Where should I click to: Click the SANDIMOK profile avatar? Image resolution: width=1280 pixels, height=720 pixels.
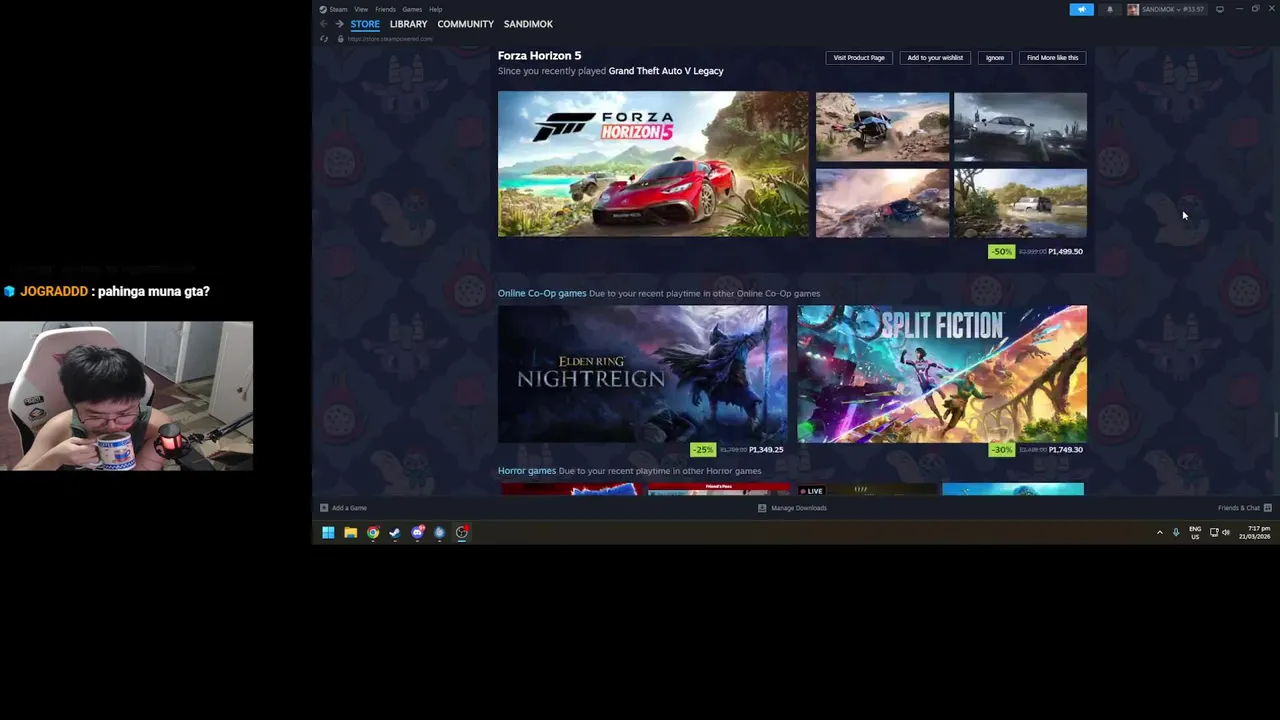1133,9
